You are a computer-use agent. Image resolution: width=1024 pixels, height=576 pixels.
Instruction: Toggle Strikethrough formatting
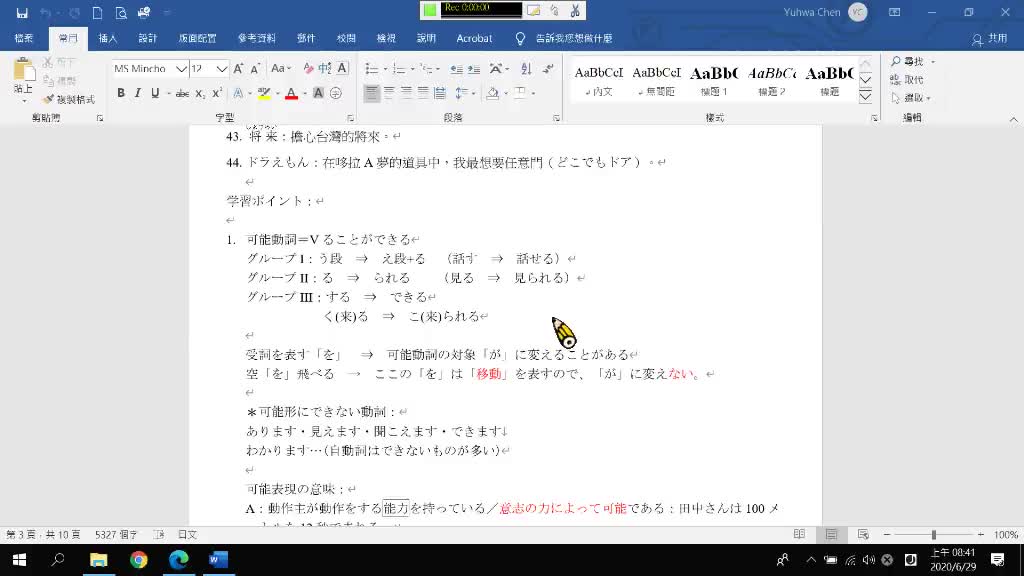click(182, 93)
